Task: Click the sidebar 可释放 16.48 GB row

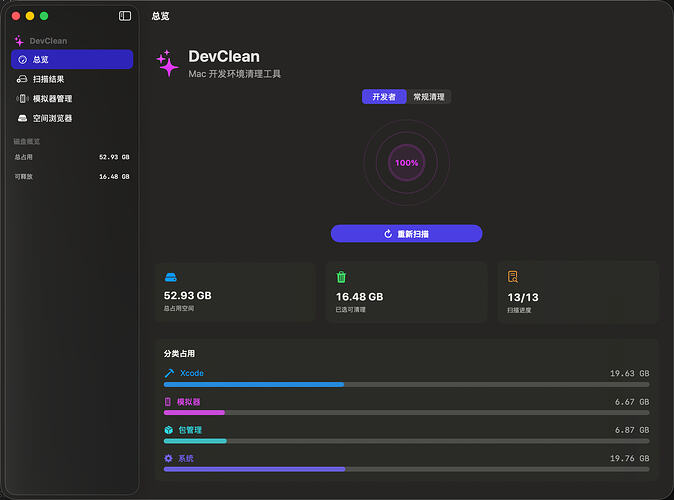Action: tap(72, 176)
